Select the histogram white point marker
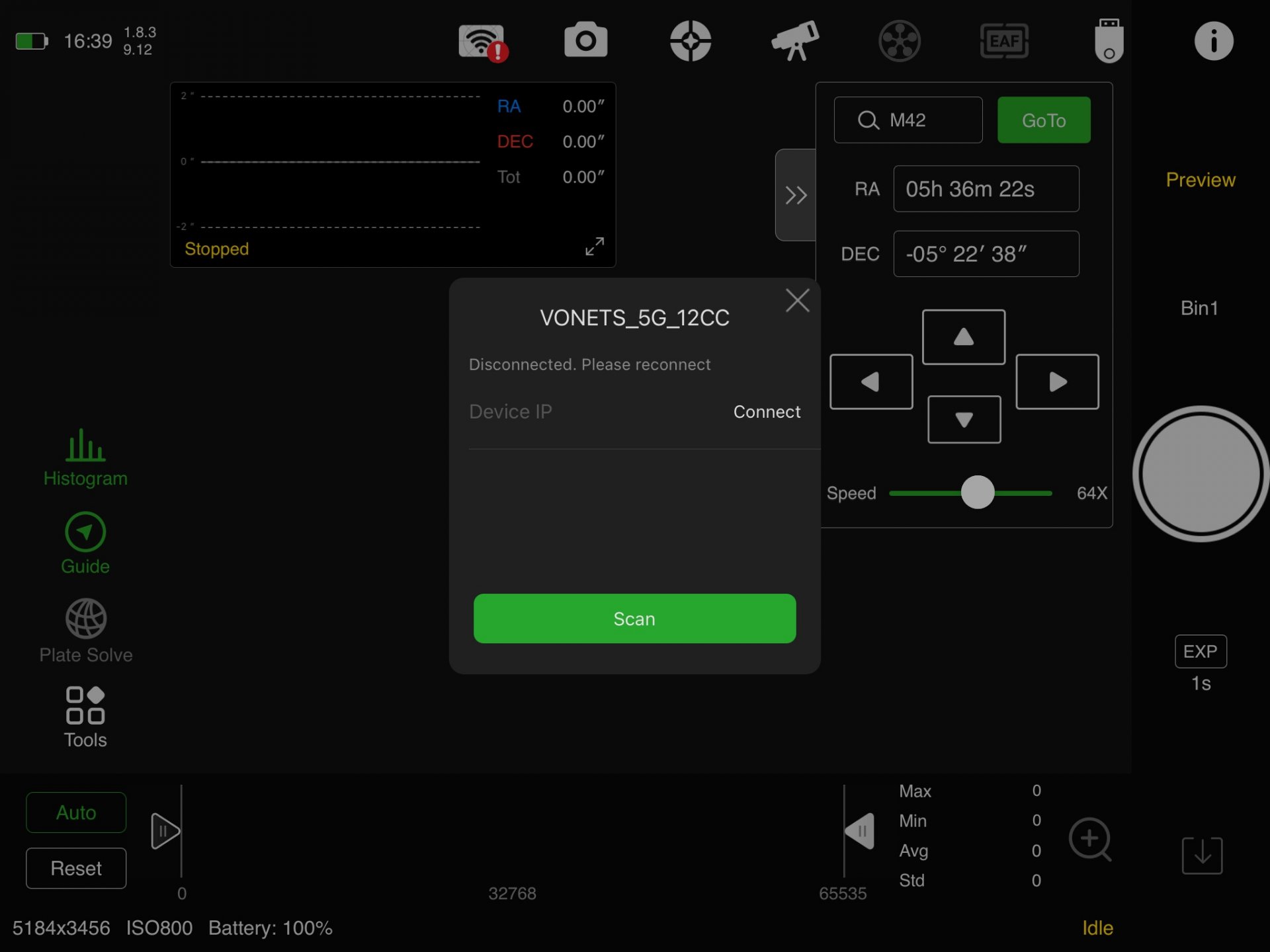 tap(860, 831)
